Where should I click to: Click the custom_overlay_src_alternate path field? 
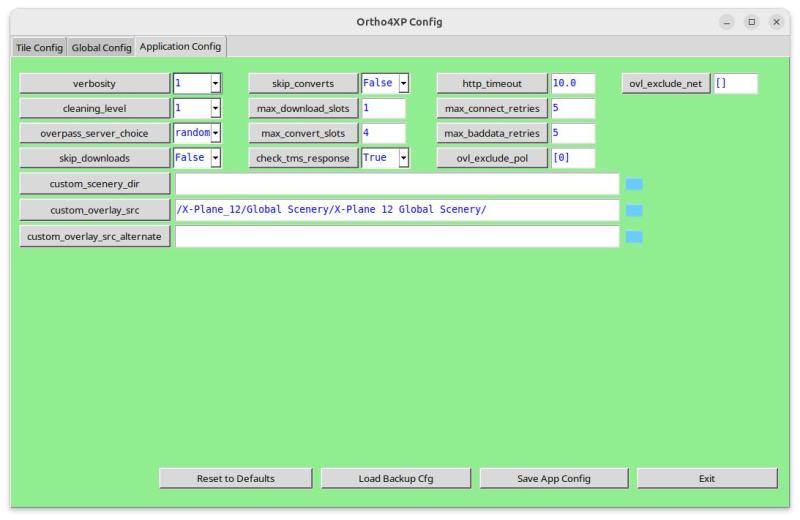[x=397, y=237]
